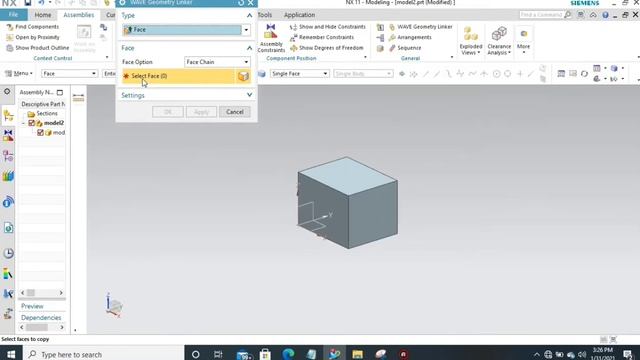Image resolution: width=640 pixels, height=360 pixels.
Task: Reset the WAVE Geometry Linker dialog
Action: tap(241, 3)
